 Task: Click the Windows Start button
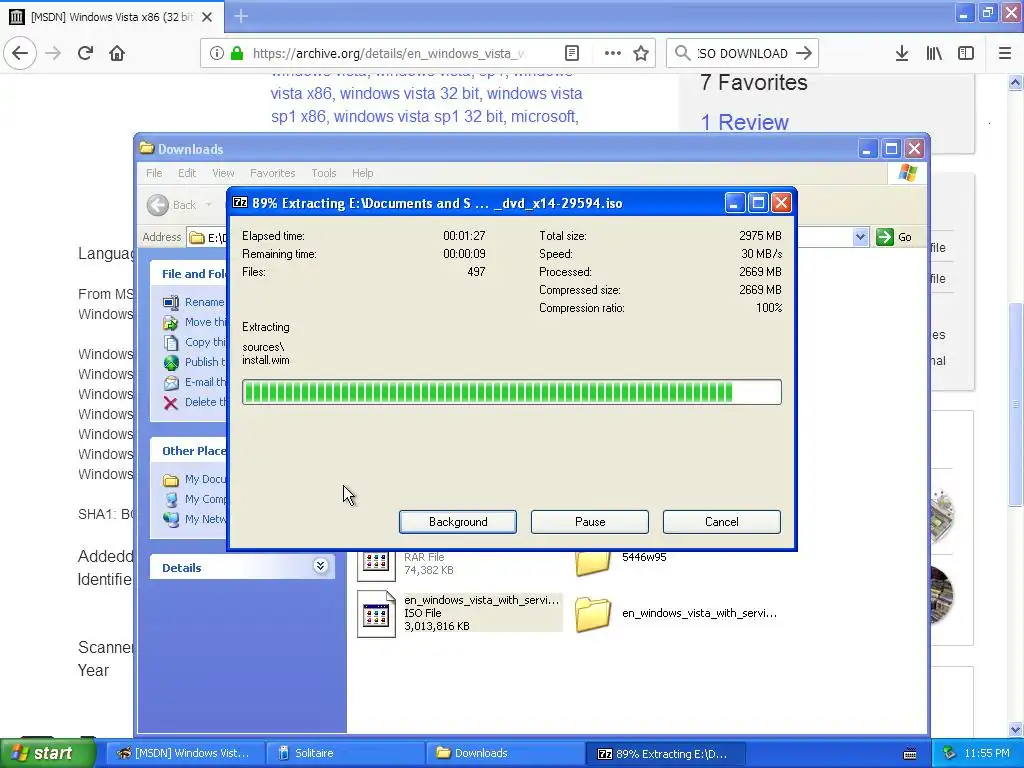tap(48, 753)
